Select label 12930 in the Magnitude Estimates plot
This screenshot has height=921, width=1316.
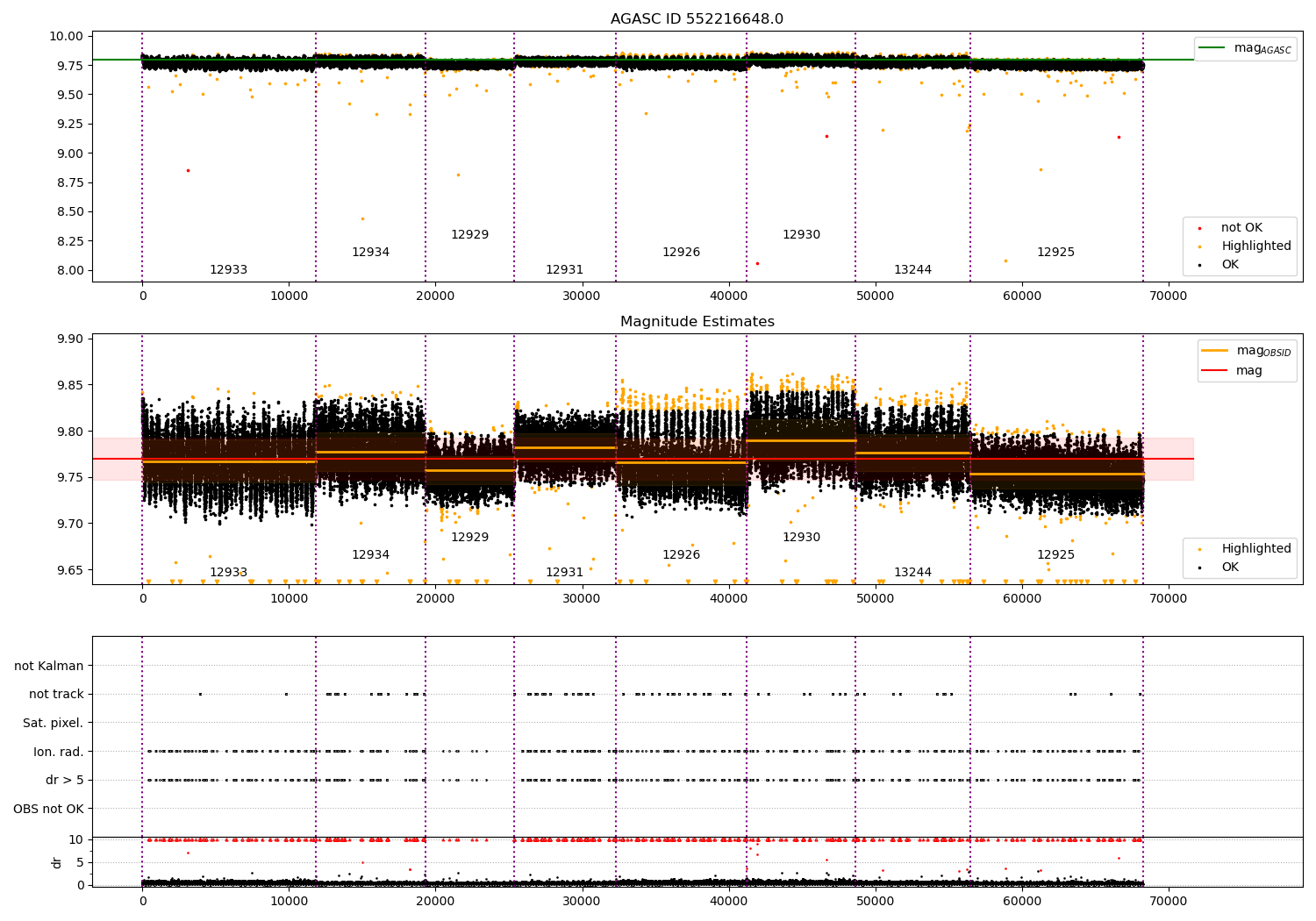point(801,538)
